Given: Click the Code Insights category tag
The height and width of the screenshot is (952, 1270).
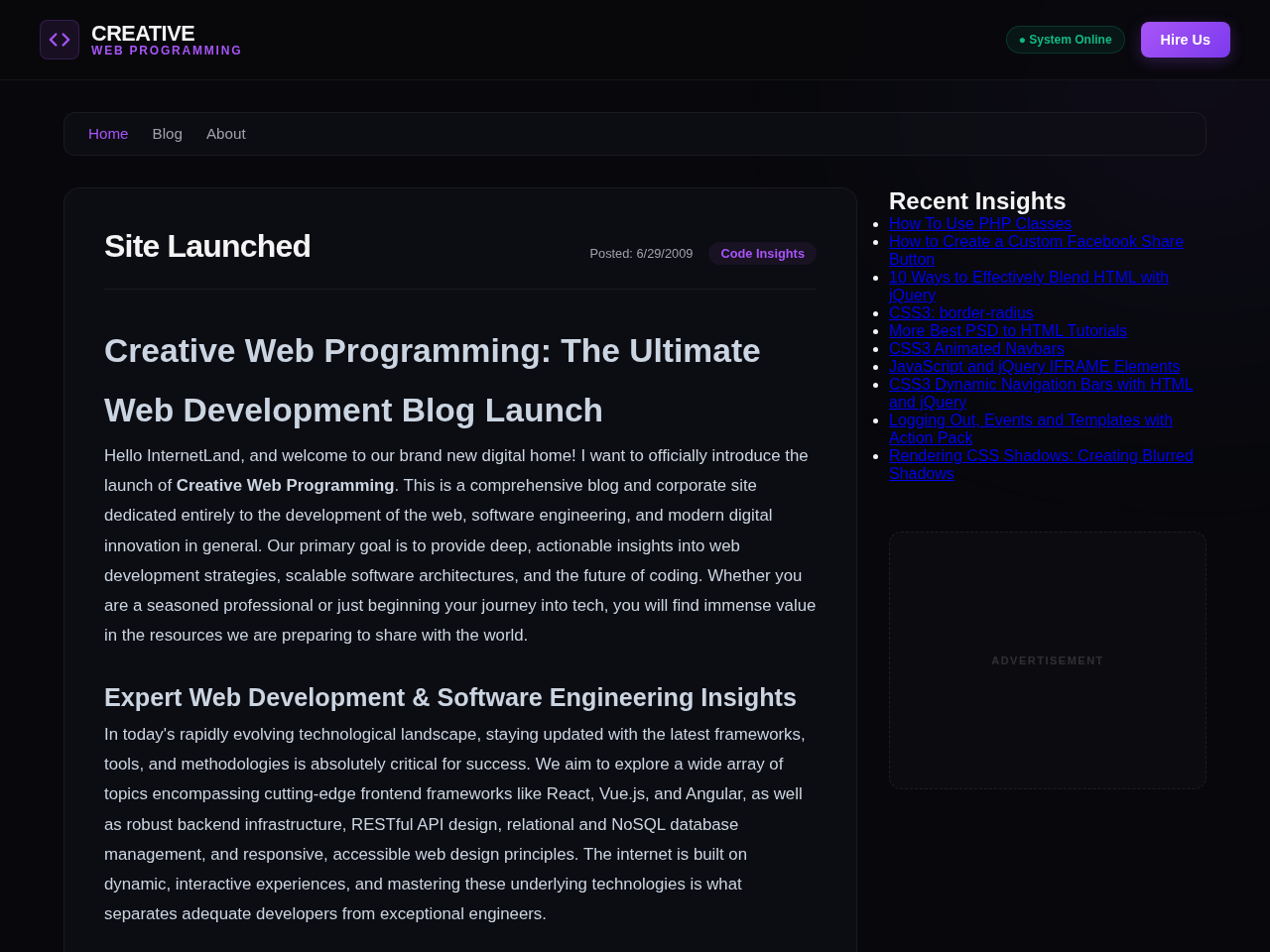Looking at the screenshot, I should tap(762, 254).
